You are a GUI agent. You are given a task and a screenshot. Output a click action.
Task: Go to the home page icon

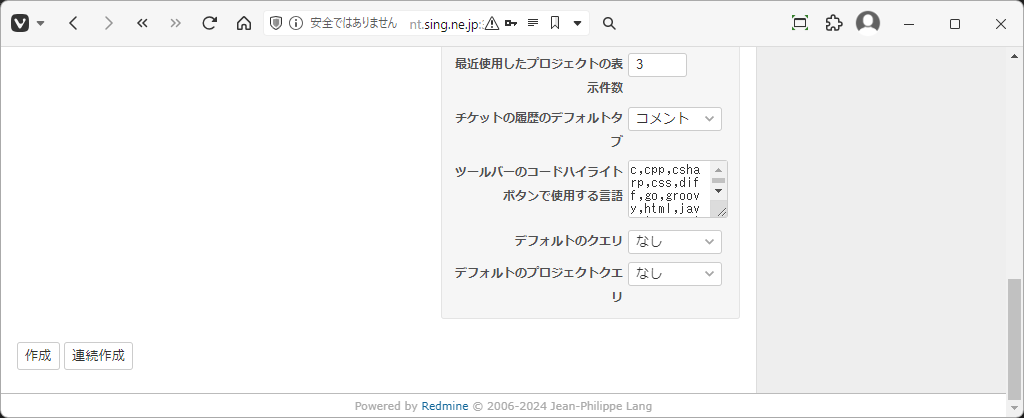(244, 24)
